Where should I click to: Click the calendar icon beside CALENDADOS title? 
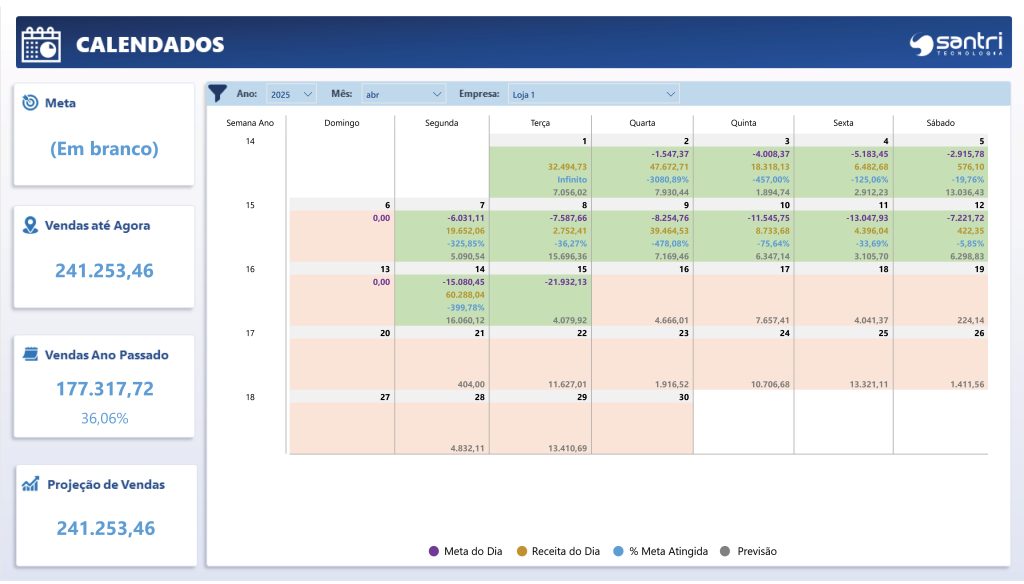click(41, 44)
